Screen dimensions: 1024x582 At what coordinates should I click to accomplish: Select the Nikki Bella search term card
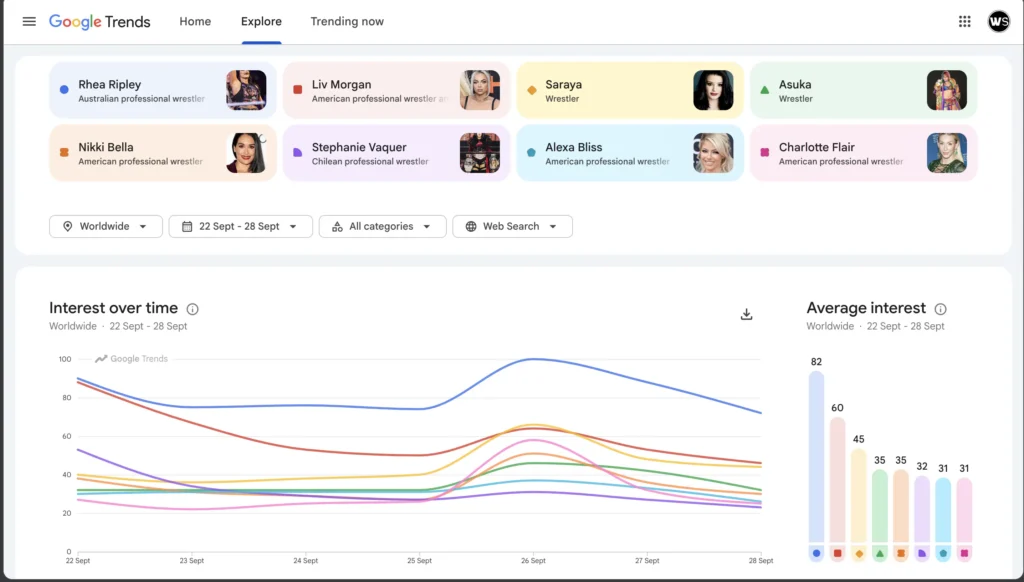coord(163,153)
